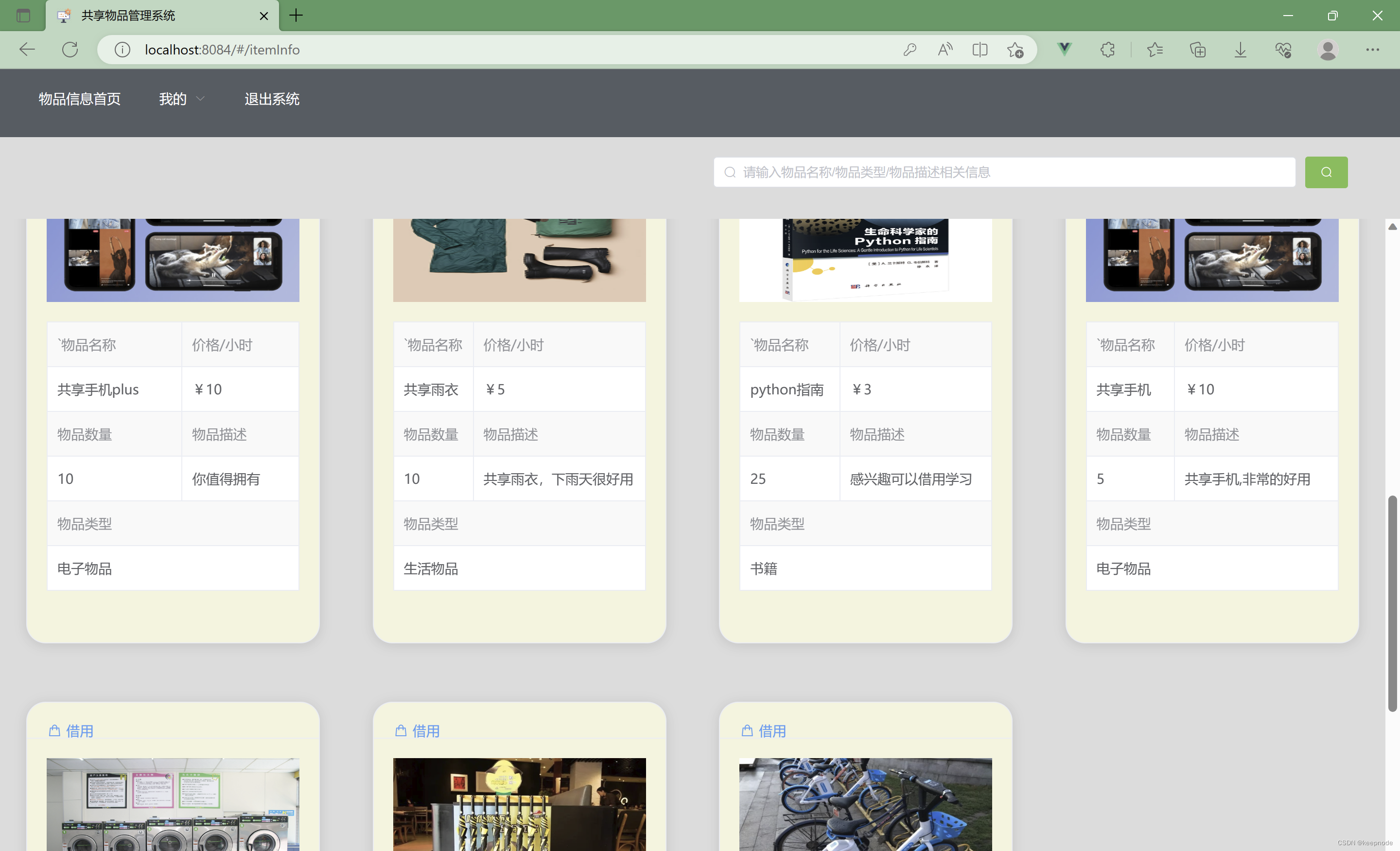This screenshot has height=851, width=1400.
Task: Select the price ￥3 cell
Action: point(915,390)
